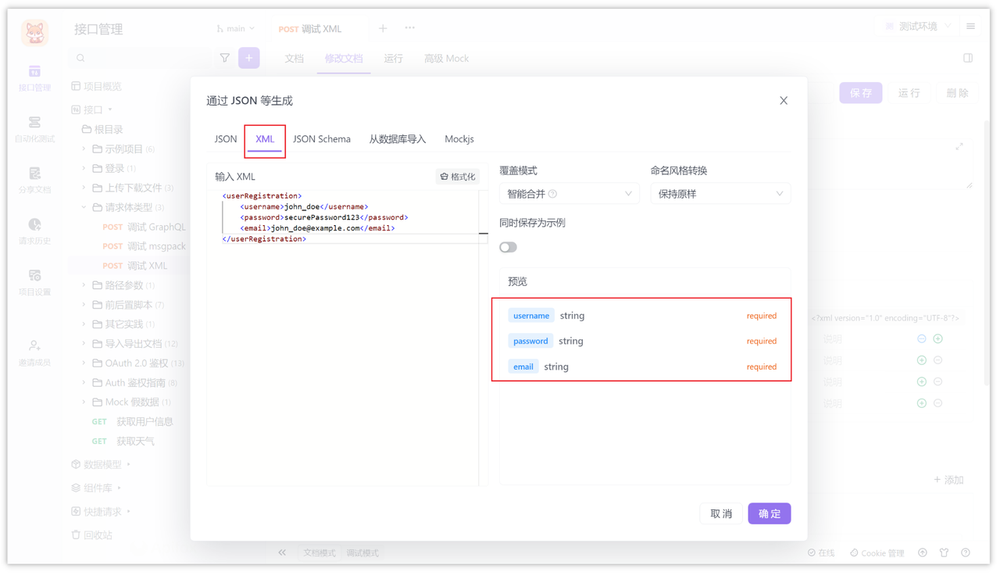1000x576 pixels.
Task: Open the 覆盖模式 smart merge dropdown
Action: tap(569, 193)
